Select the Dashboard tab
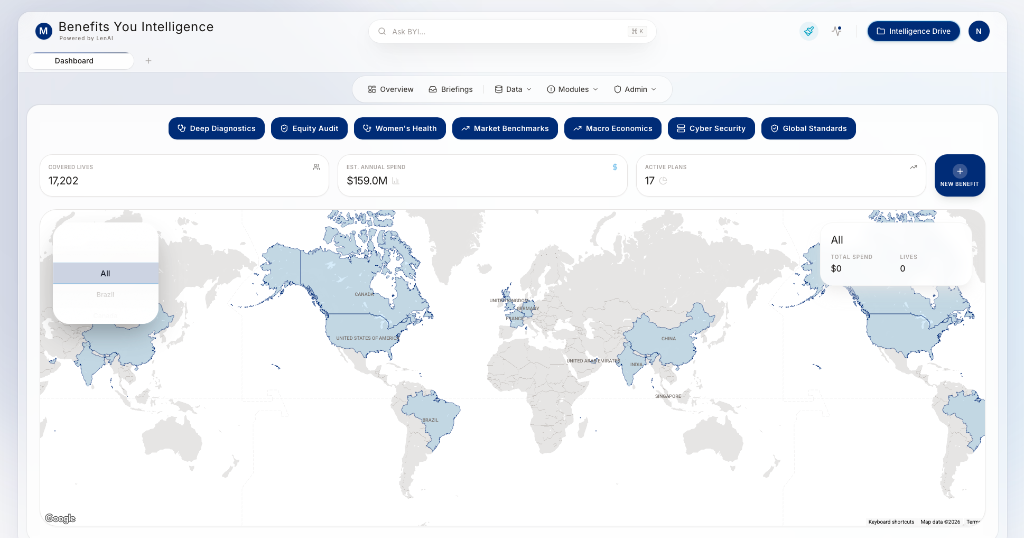 click(x=80, y=61)
